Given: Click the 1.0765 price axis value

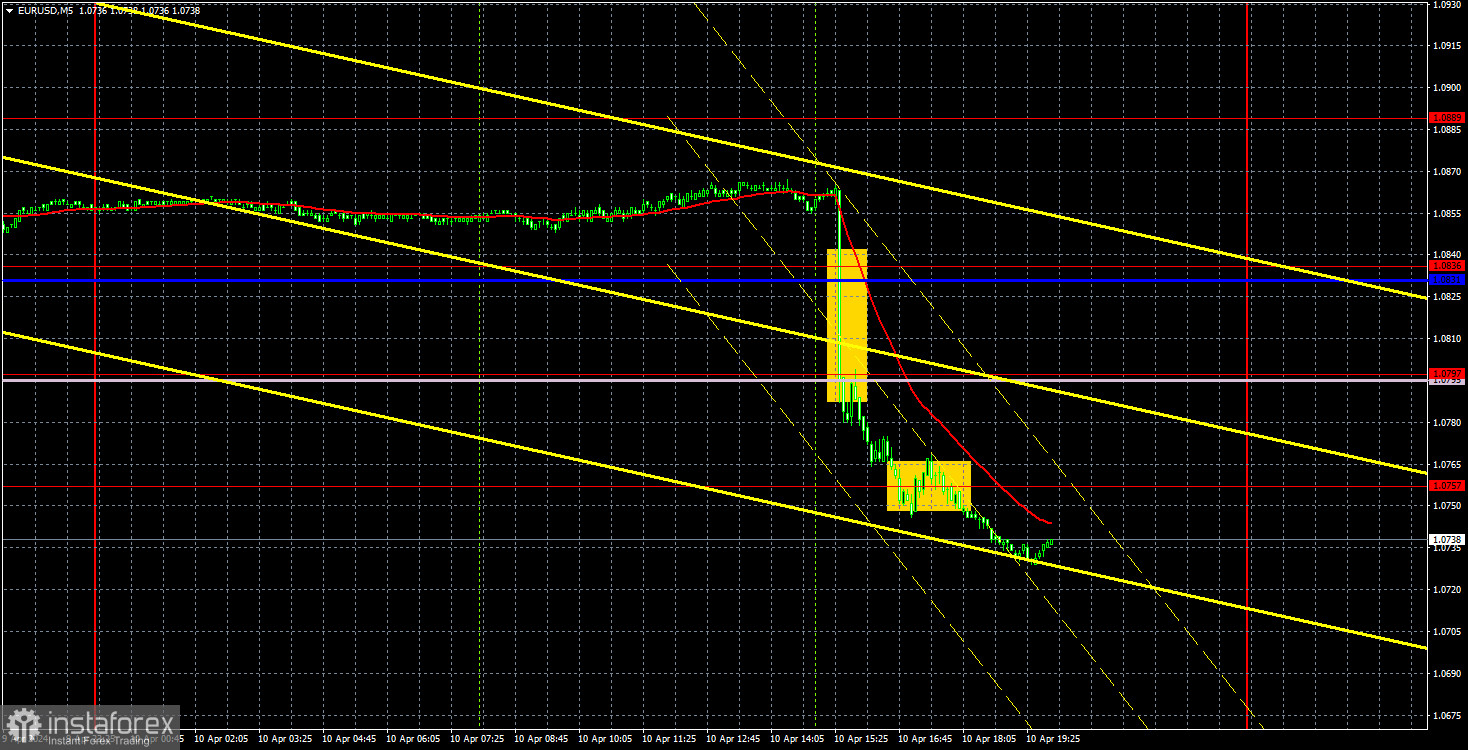Looking at the screenshot, I should point(1448,465).
